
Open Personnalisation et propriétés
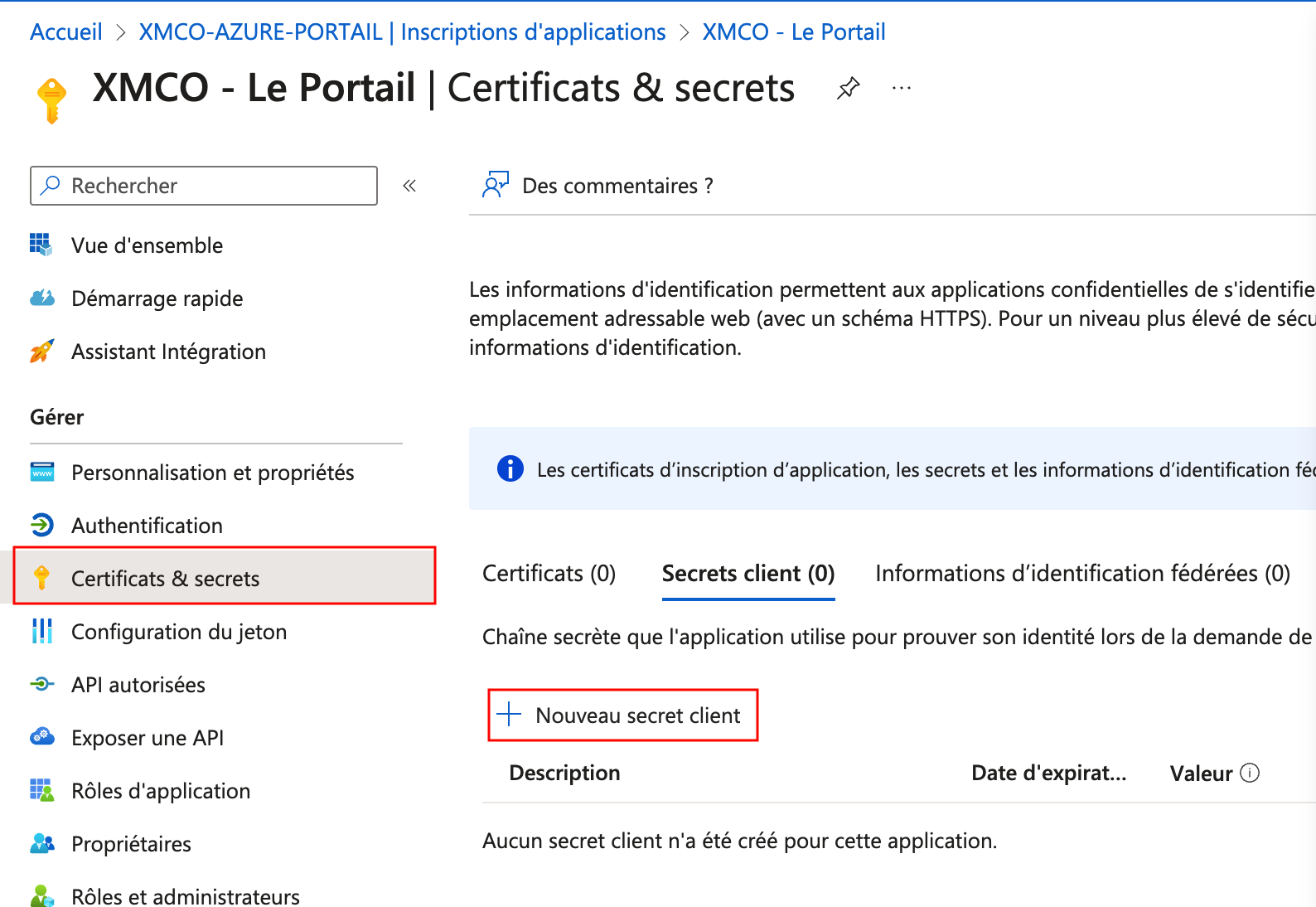point(212,473)
